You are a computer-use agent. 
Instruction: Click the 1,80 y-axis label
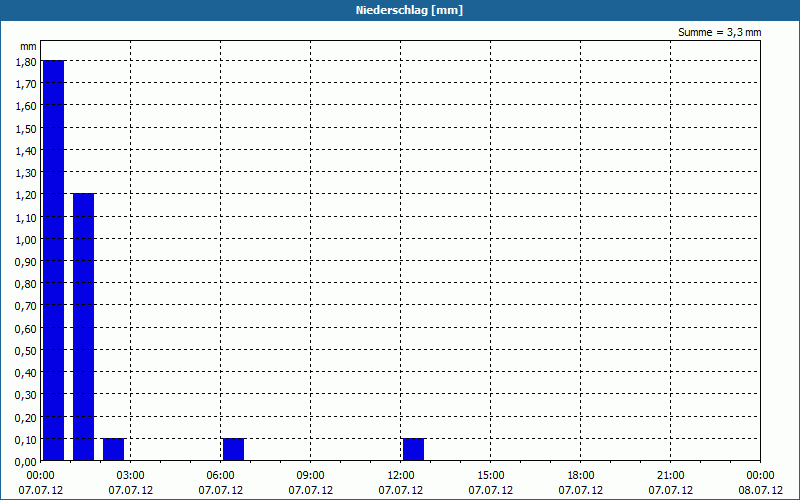26,62
